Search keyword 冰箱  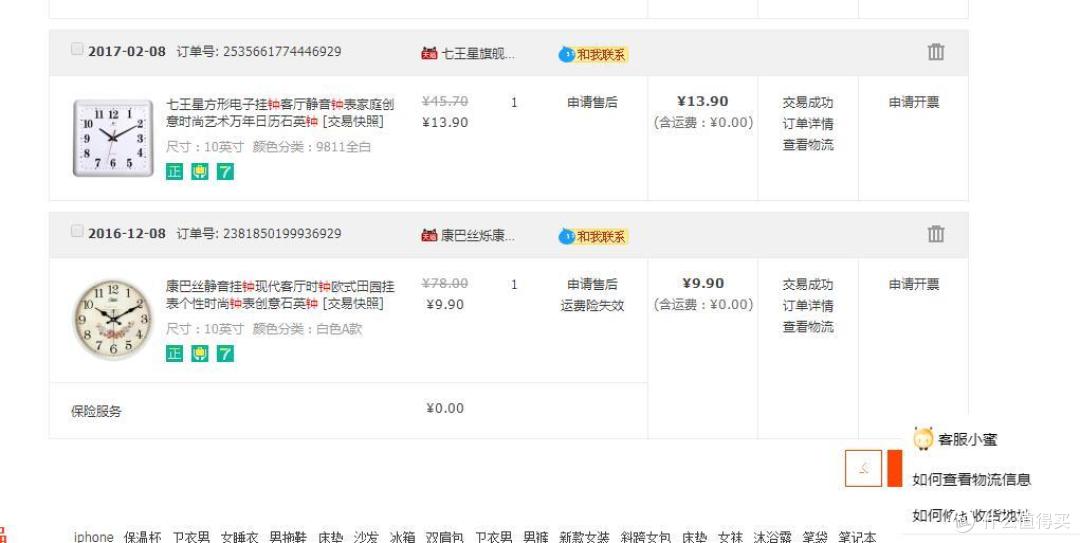tap(402, 537)
